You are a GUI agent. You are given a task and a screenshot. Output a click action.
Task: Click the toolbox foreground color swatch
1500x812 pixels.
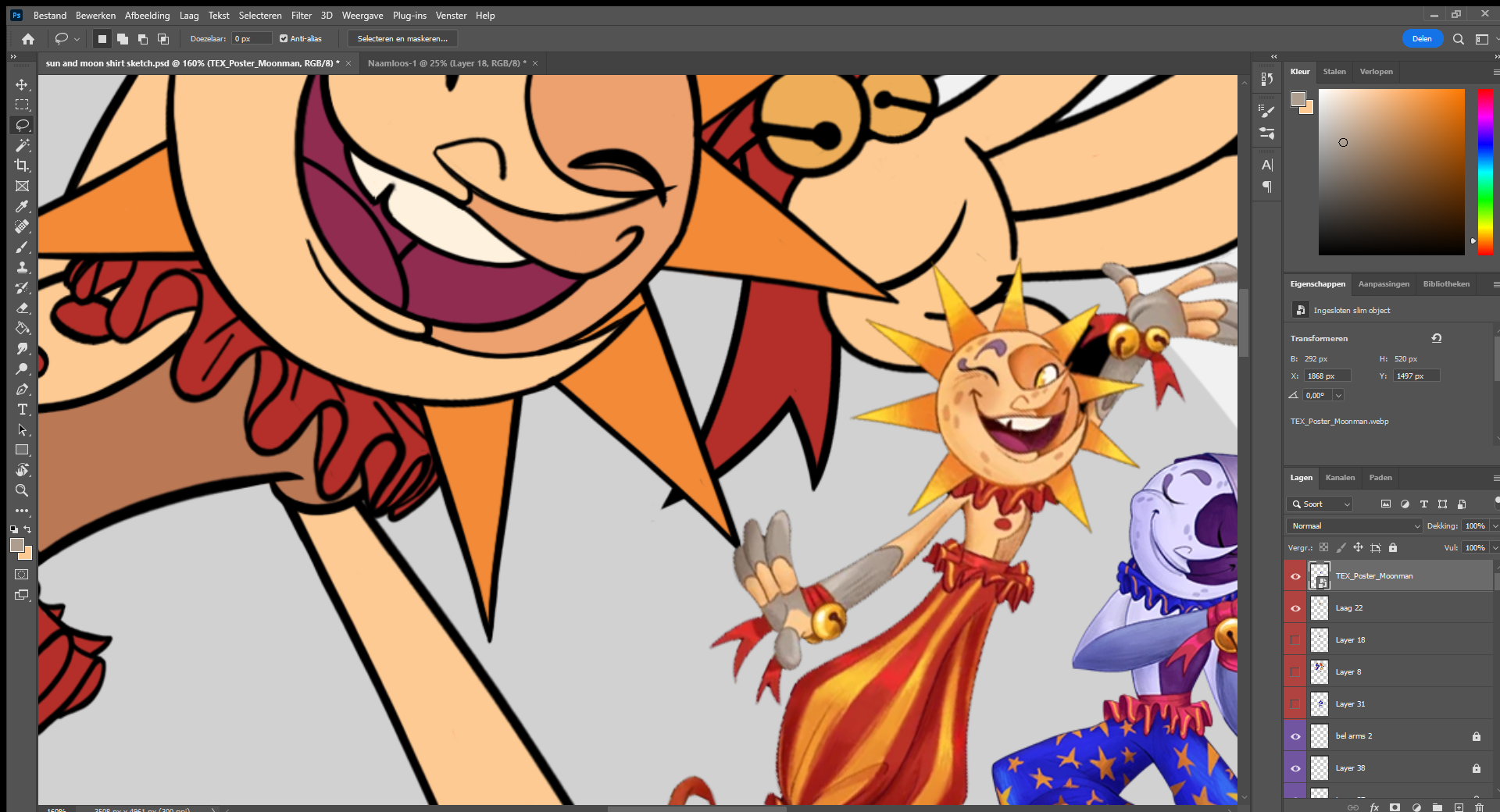click(17, 545)
